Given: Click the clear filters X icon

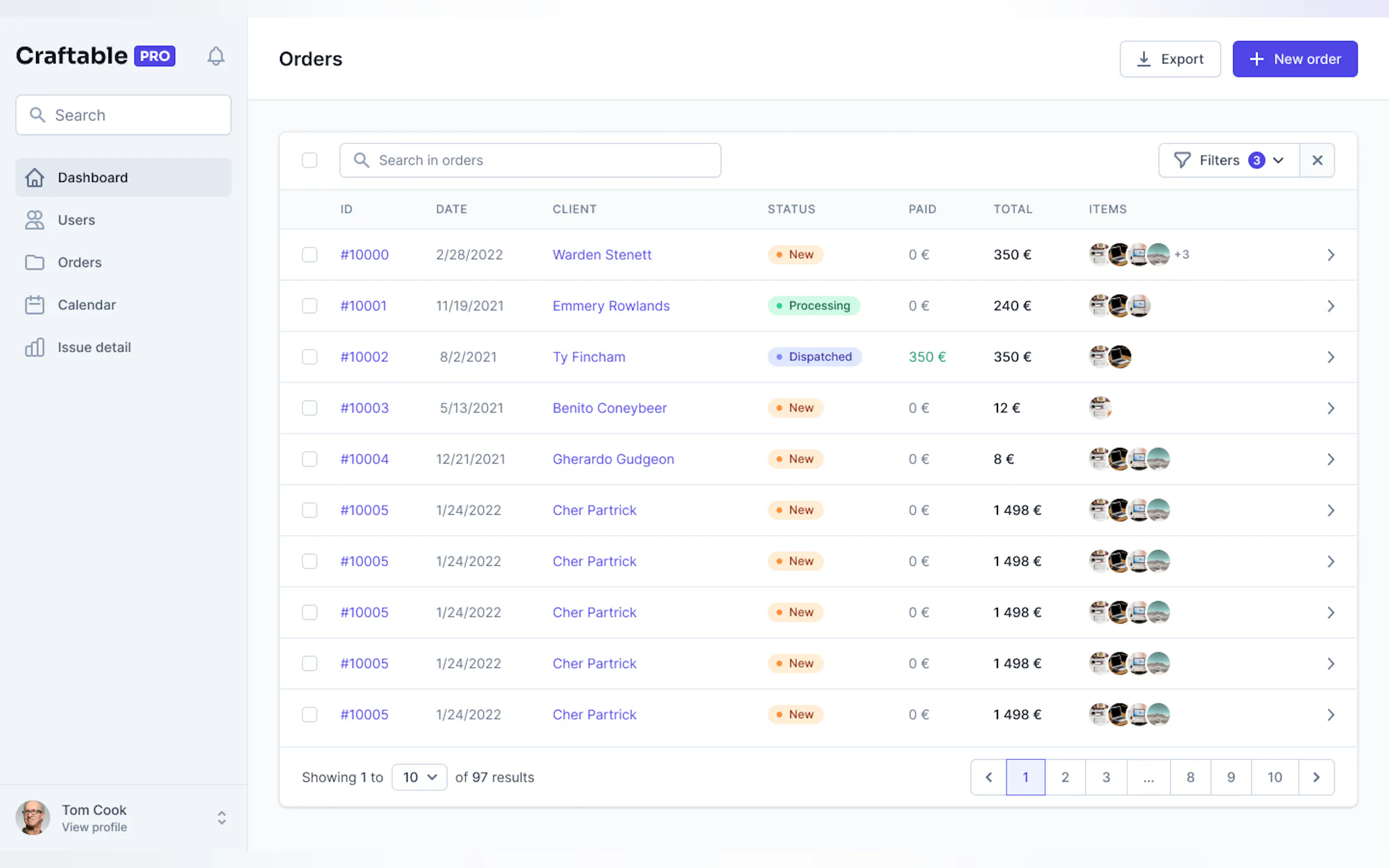Looking at the screenshot, I should point(1317,160).
